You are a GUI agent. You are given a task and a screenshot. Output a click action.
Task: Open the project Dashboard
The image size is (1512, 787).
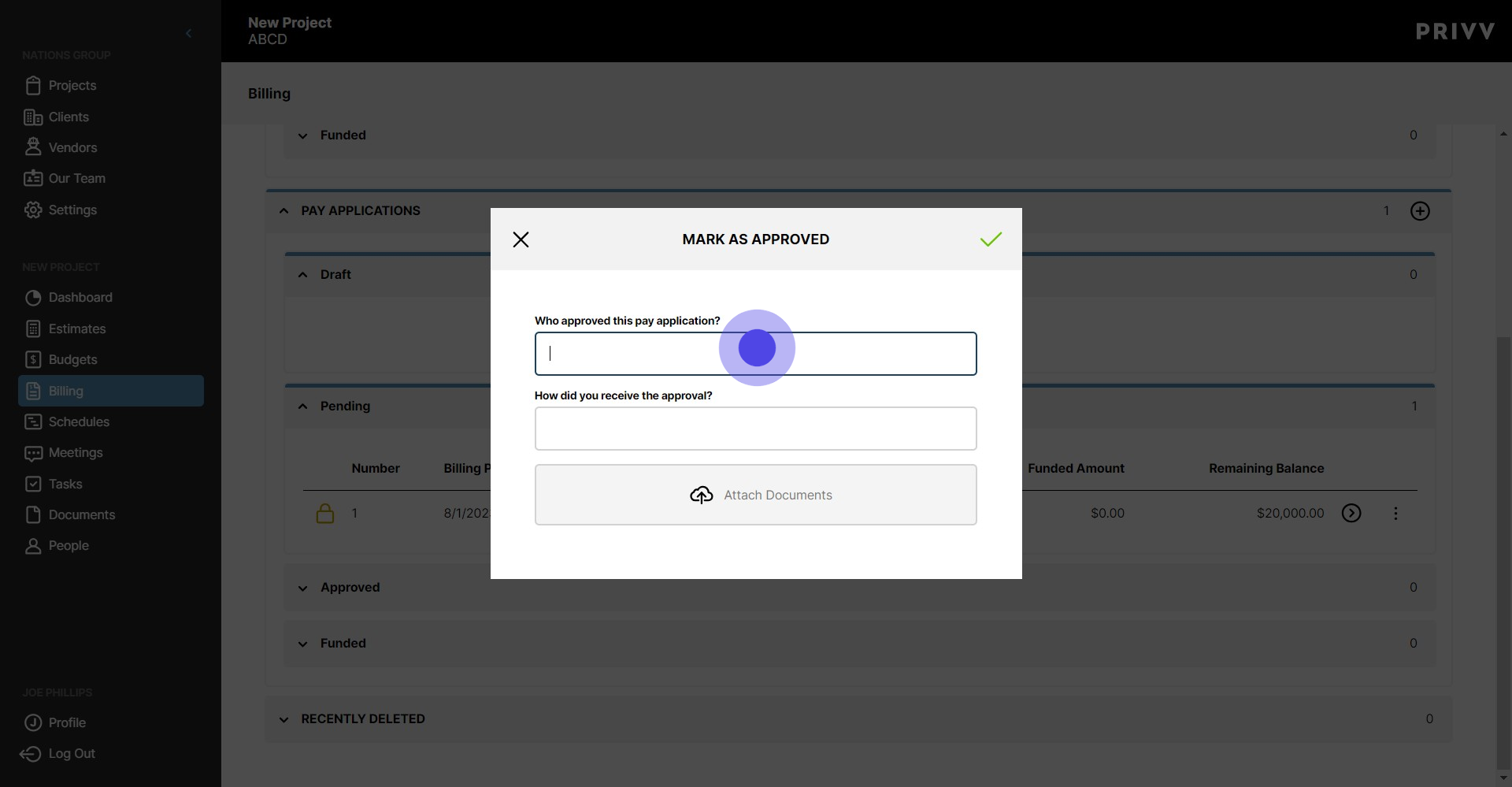(x=80, y=297)
